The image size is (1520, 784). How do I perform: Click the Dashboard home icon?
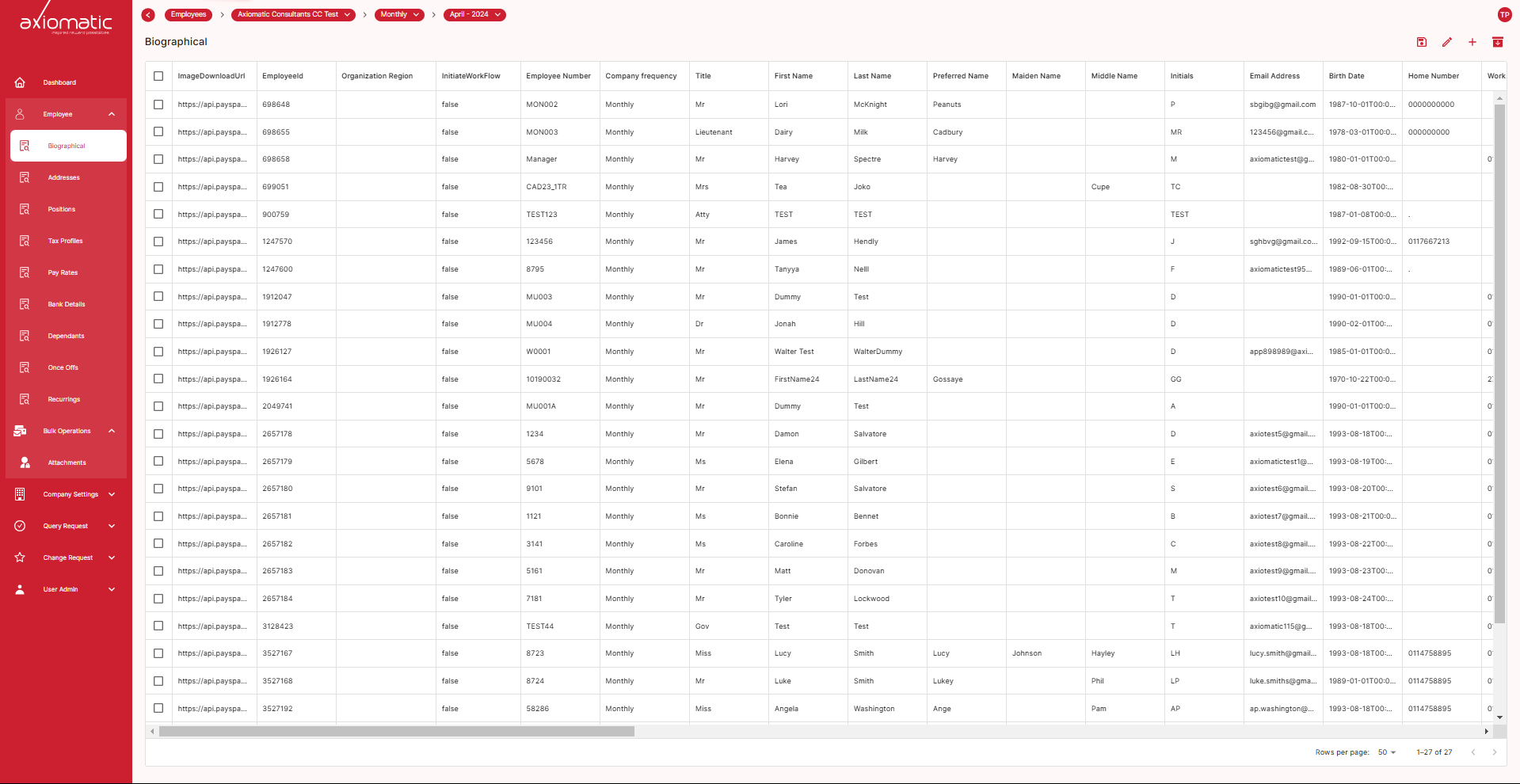pos(21,82)
